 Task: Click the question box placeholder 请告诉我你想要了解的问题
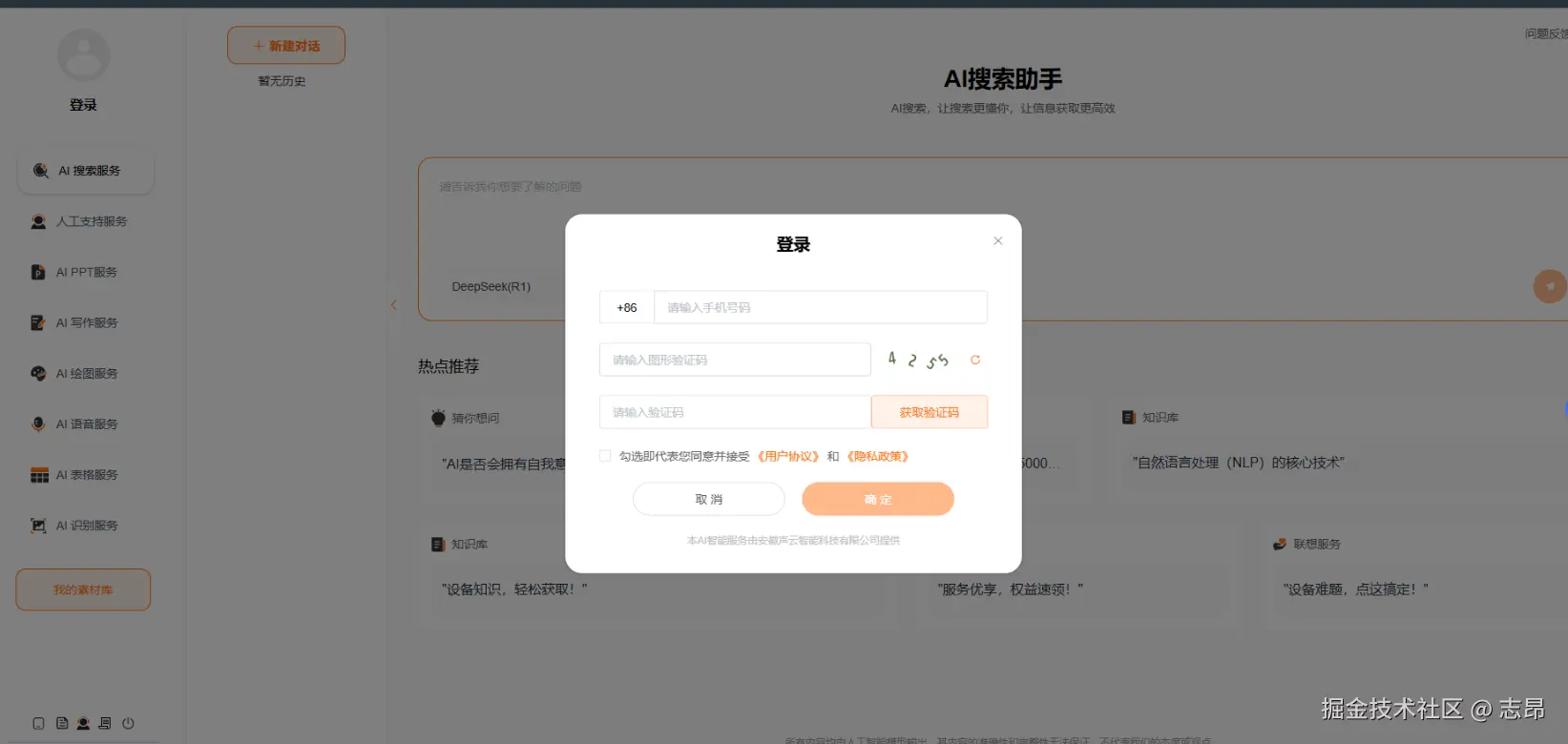(511, 186)
